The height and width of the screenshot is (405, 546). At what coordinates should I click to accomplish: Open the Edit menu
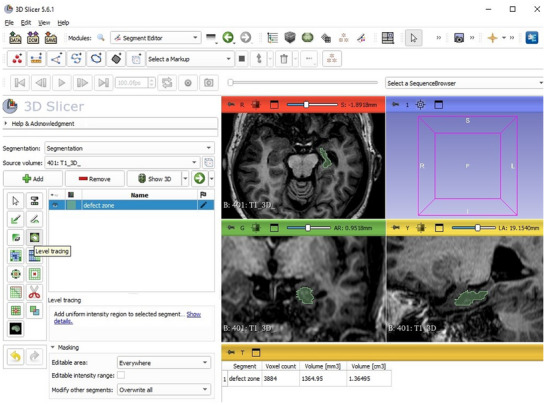click(26, 23)
